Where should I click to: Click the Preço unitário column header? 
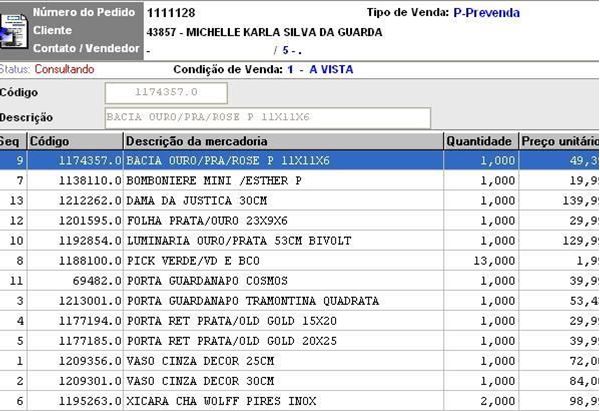coord(559,141)
